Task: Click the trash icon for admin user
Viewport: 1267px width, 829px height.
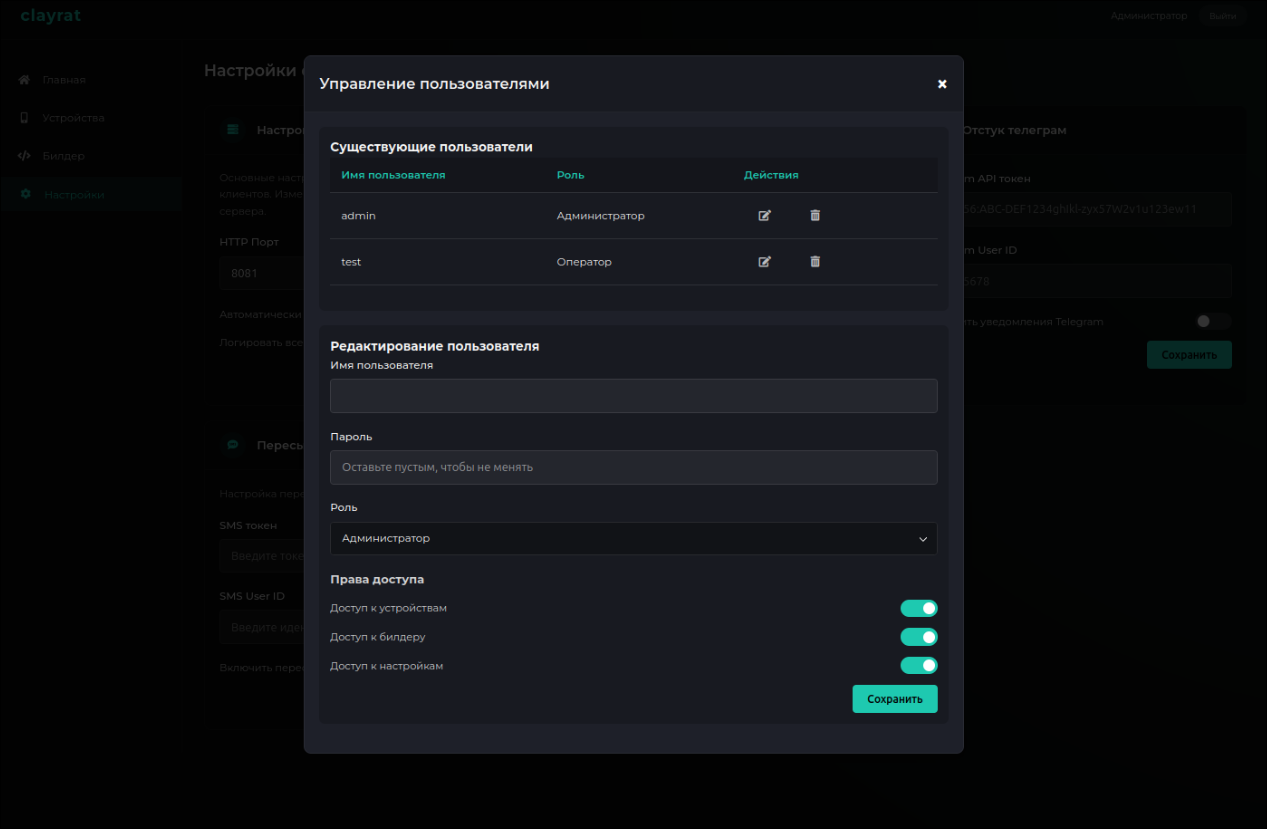Action: click(815, 215)
